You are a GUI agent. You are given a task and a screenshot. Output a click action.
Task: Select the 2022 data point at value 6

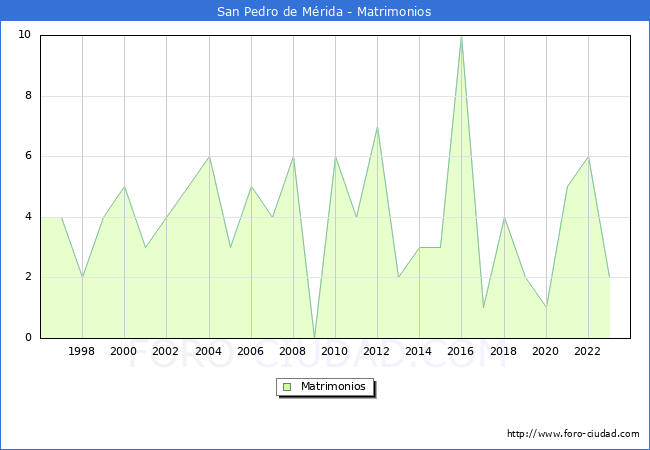(x=588, y=156)
